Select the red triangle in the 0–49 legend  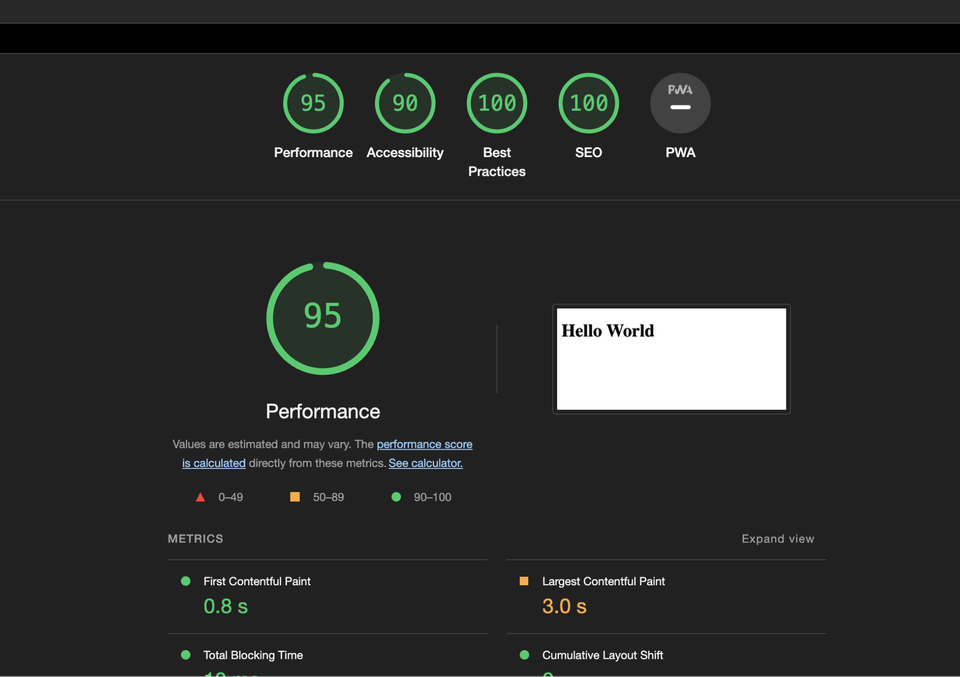pyautogui.click(x=200, y=497)
